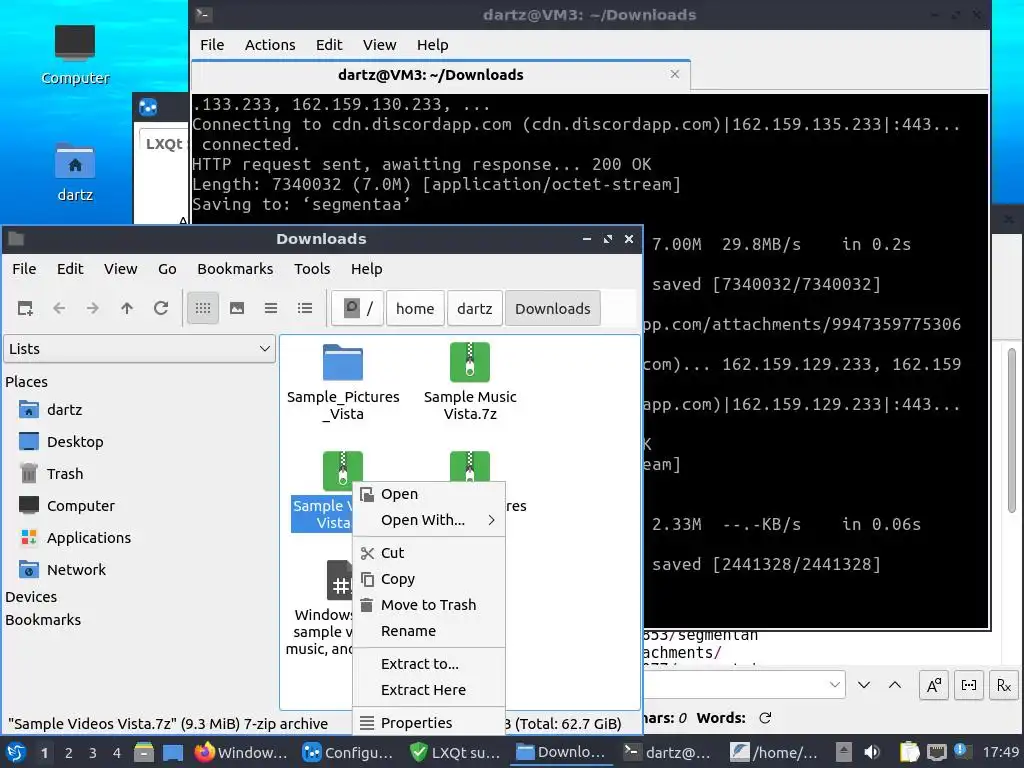Screen dimensions: 1024x768
Task: Click the root path button
Action: pos(357,308)
